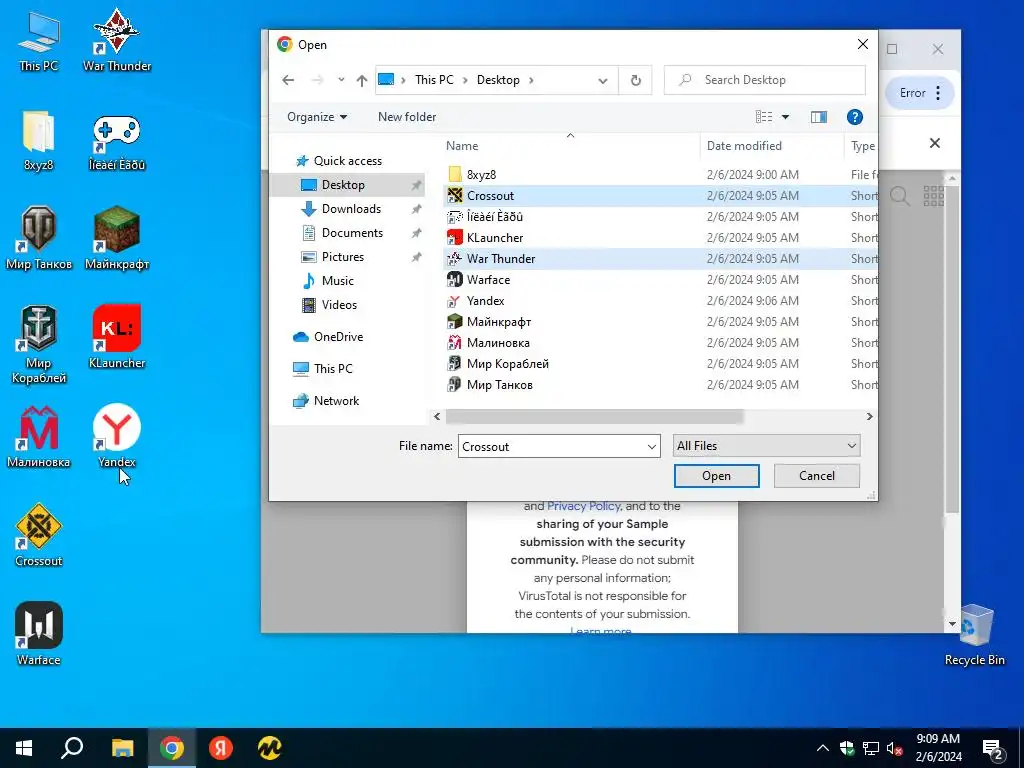Screen dimensions: 1024x768
Task: Open the dialog help button
Action: 854,117
